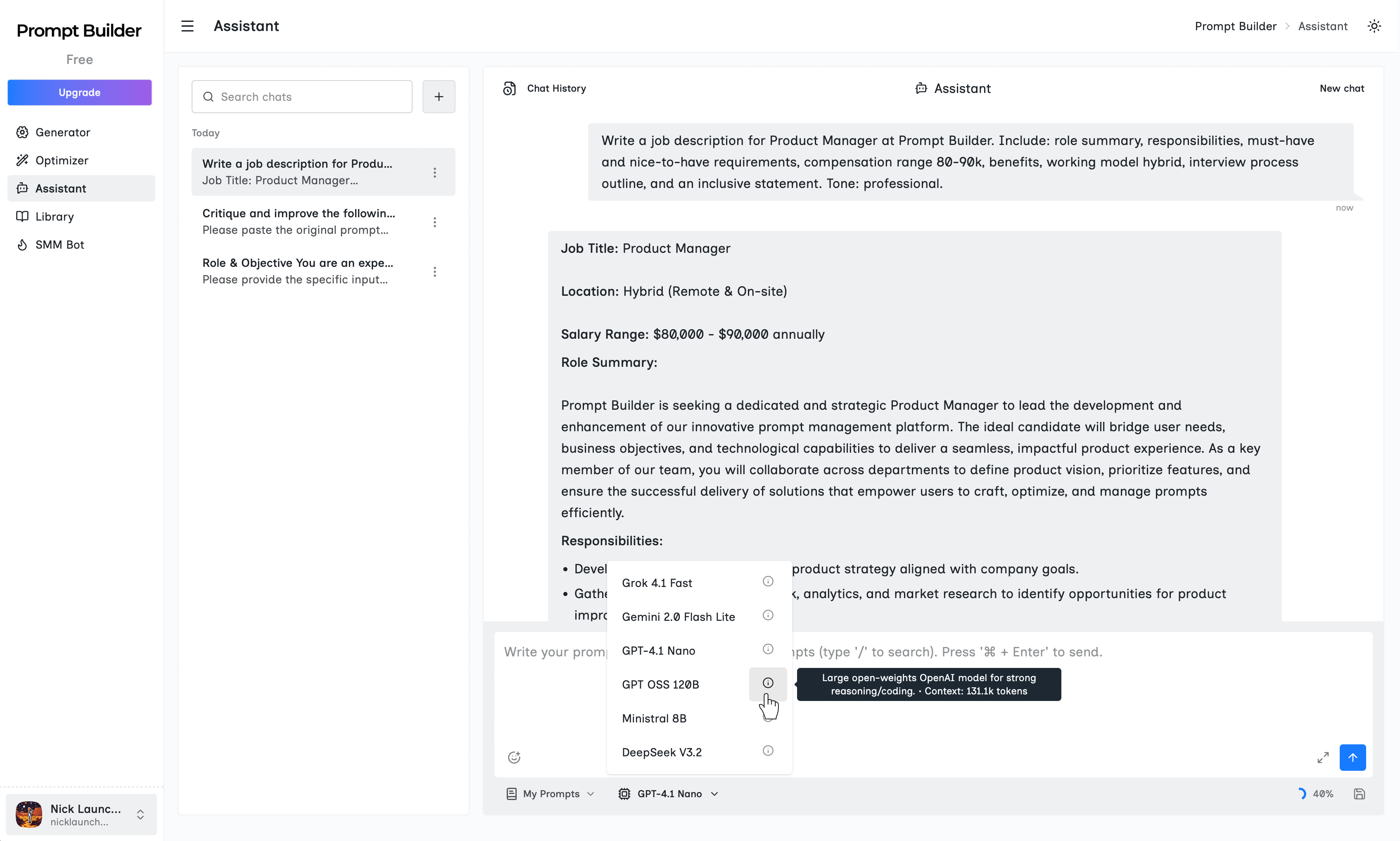Open the emoji picker in the prompt box

(x=513, y=757)
